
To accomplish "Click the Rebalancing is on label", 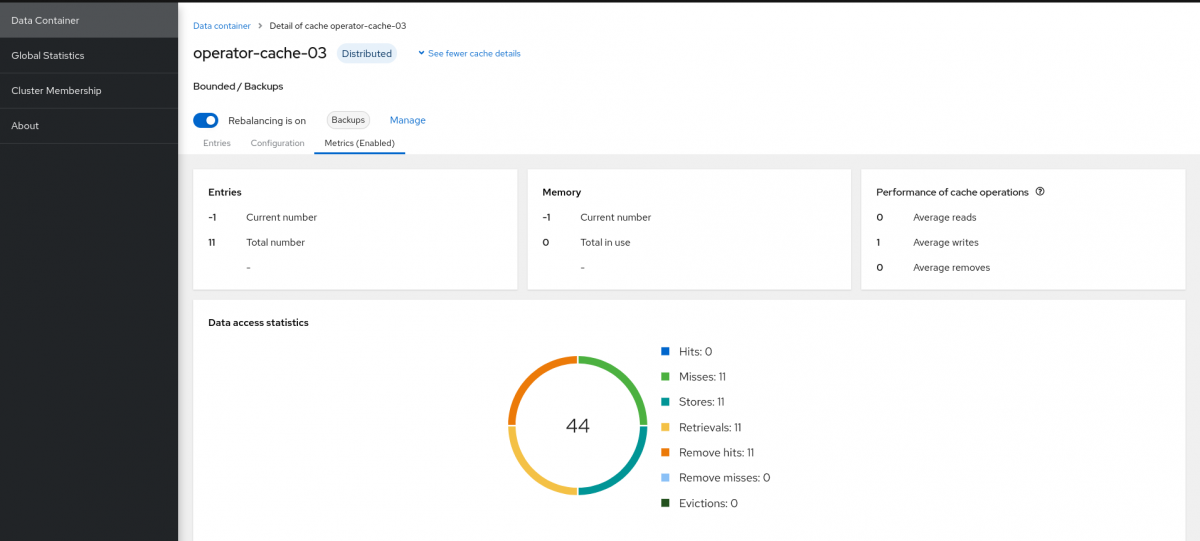I will pos(267,120).
